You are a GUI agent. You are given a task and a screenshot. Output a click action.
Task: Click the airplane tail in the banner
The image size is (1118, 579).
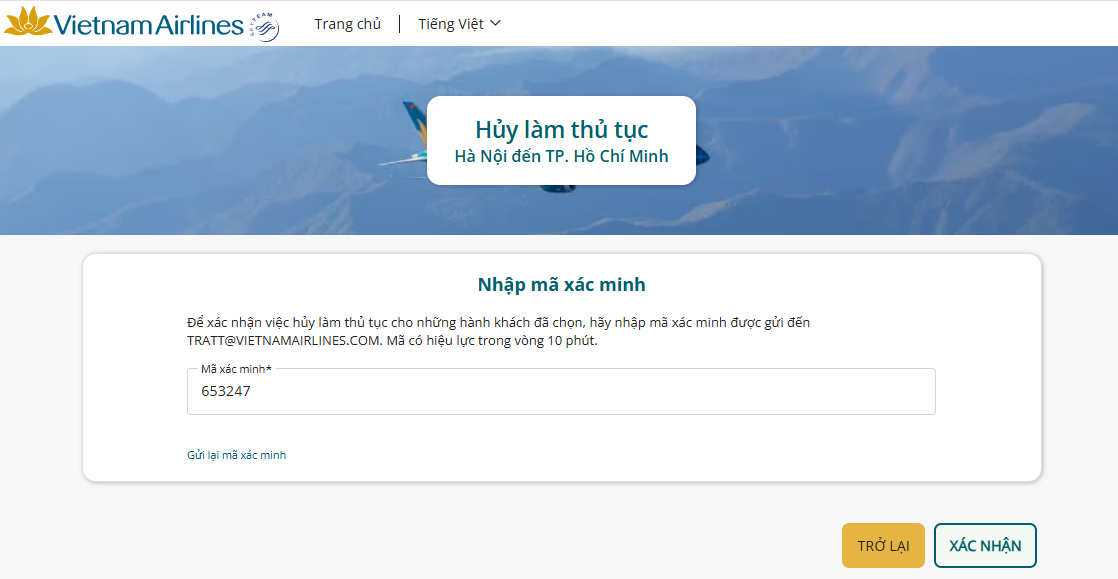[x=414, y=123]
